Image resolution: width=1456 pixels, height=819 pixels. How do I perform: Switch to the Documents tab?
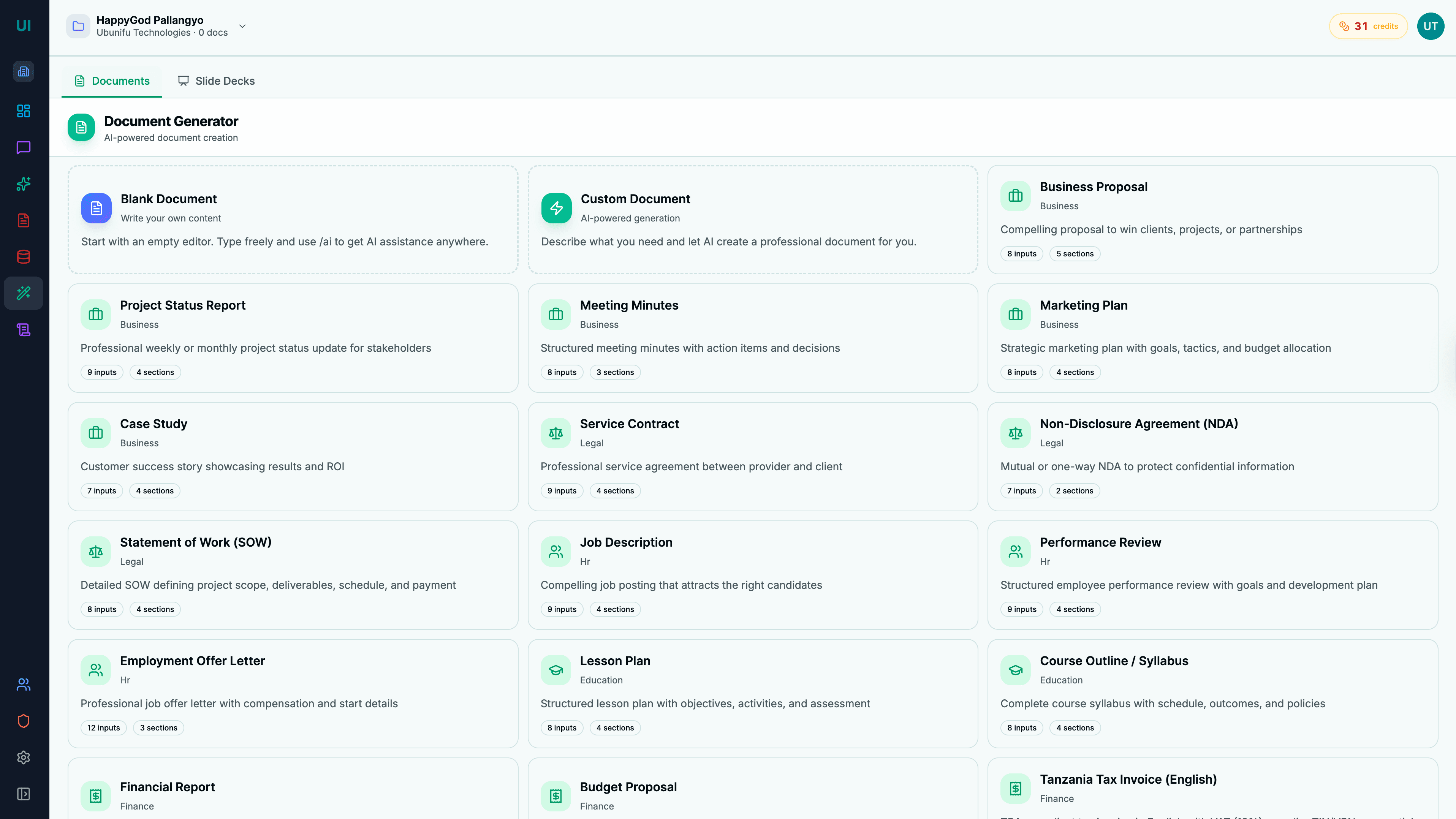(x=112, y=81)
